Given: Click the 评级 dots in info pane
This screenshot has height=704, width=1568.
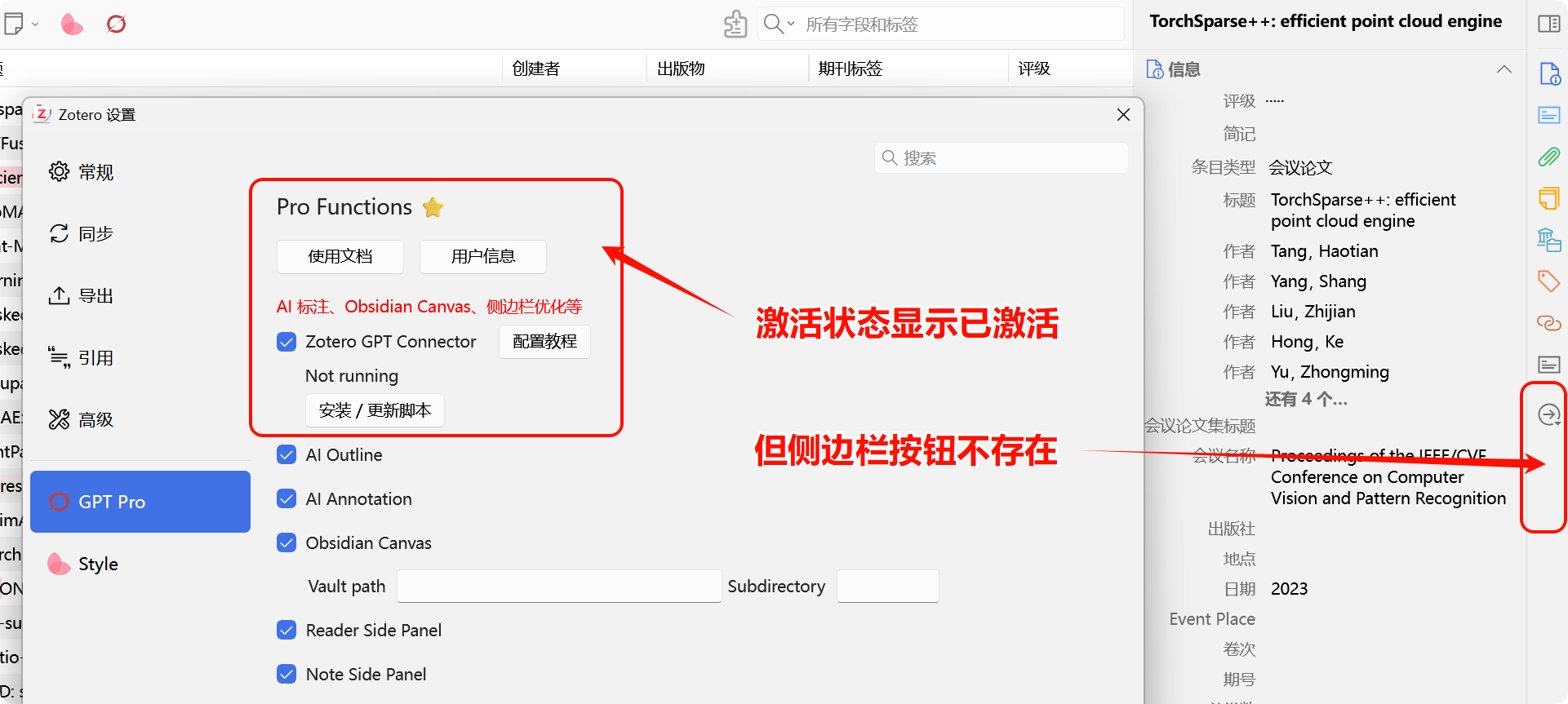Looking at the screenshot, I should [x=1275, y=101].
